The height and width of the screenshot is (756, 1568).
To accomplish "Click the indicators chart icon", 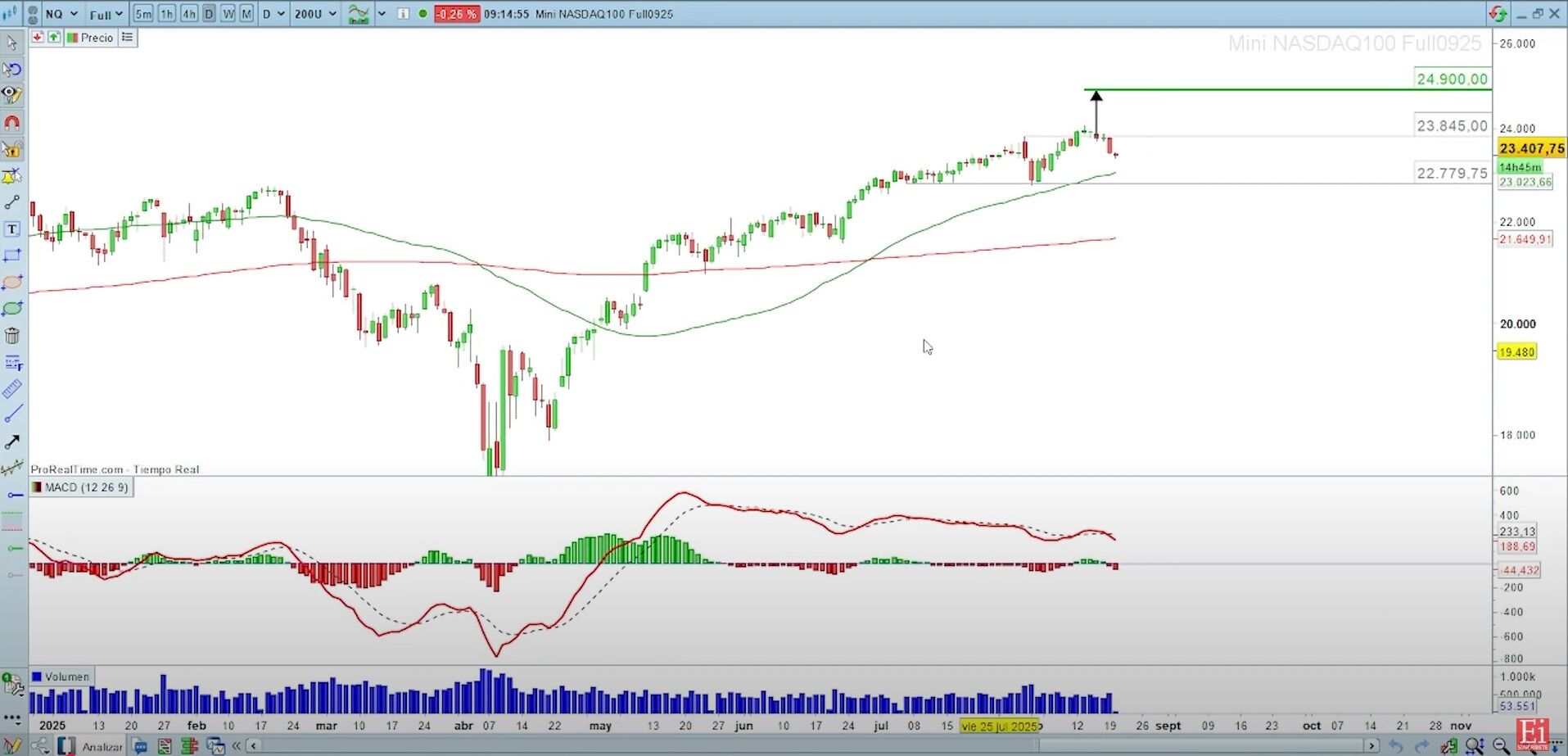I will pyautogui.click(x=359, y=14).
